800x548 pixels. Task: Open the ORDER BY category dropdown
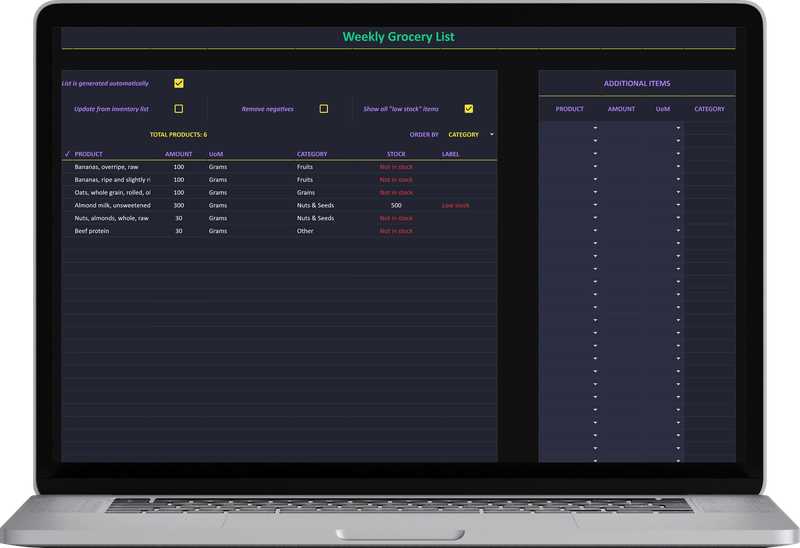492,135
